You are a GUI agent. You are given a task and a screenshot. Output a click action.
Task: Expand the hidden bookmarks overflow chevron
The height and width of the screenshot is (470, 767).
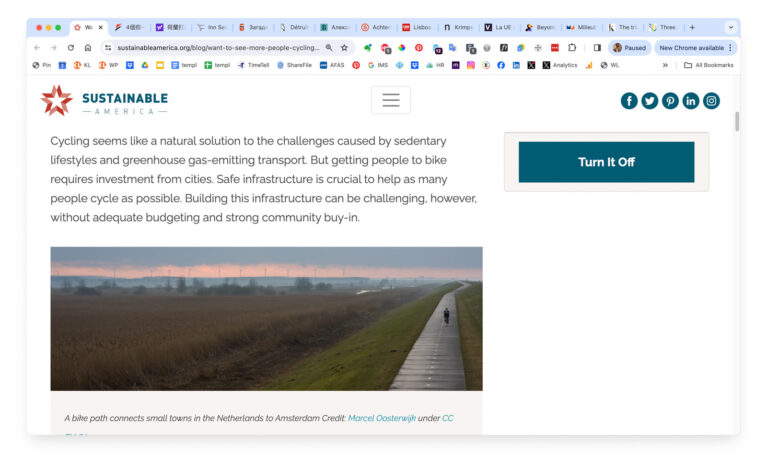(665, 65)
